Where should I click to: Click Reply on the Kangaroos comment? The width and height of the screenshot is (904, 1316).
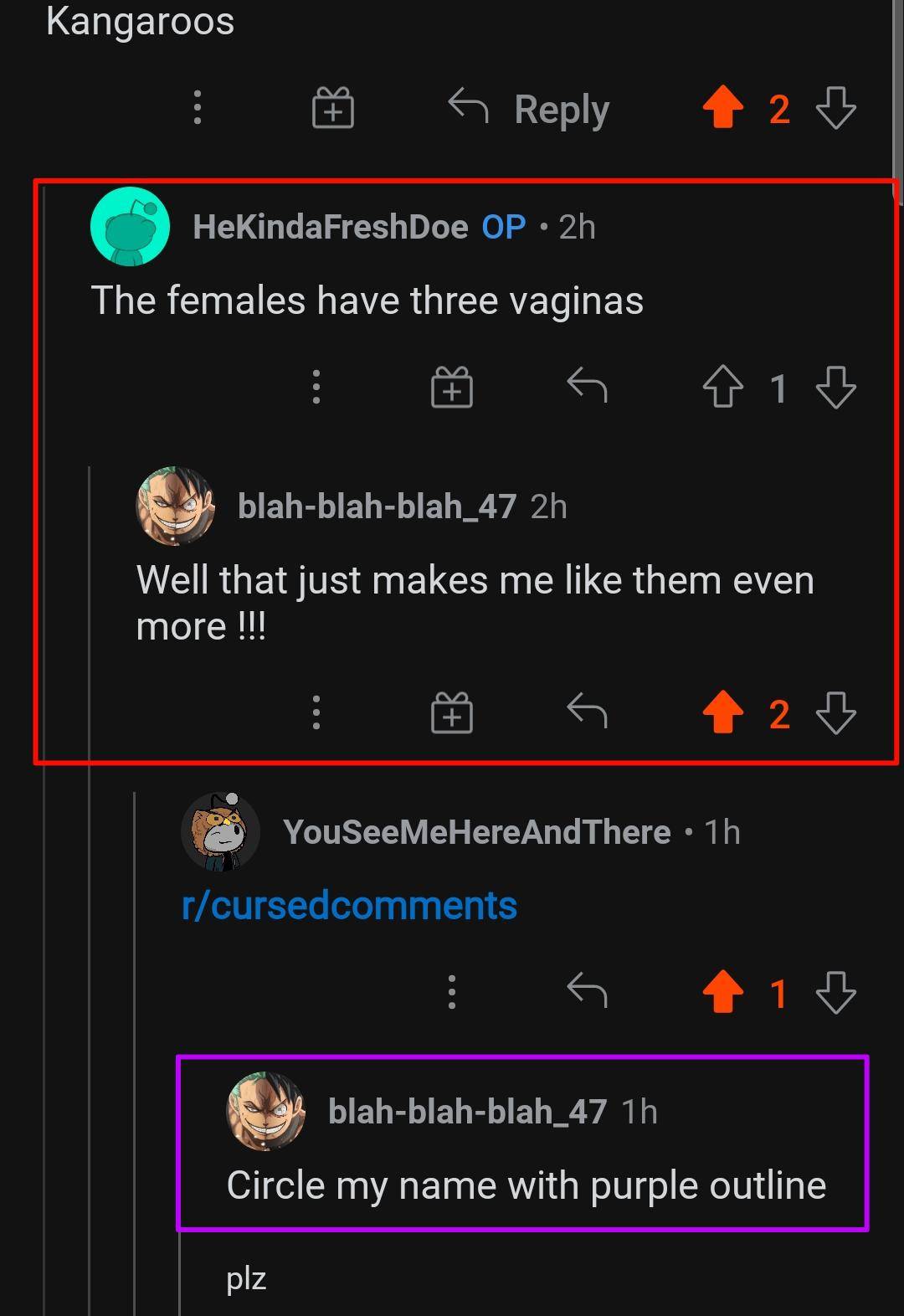529,109
